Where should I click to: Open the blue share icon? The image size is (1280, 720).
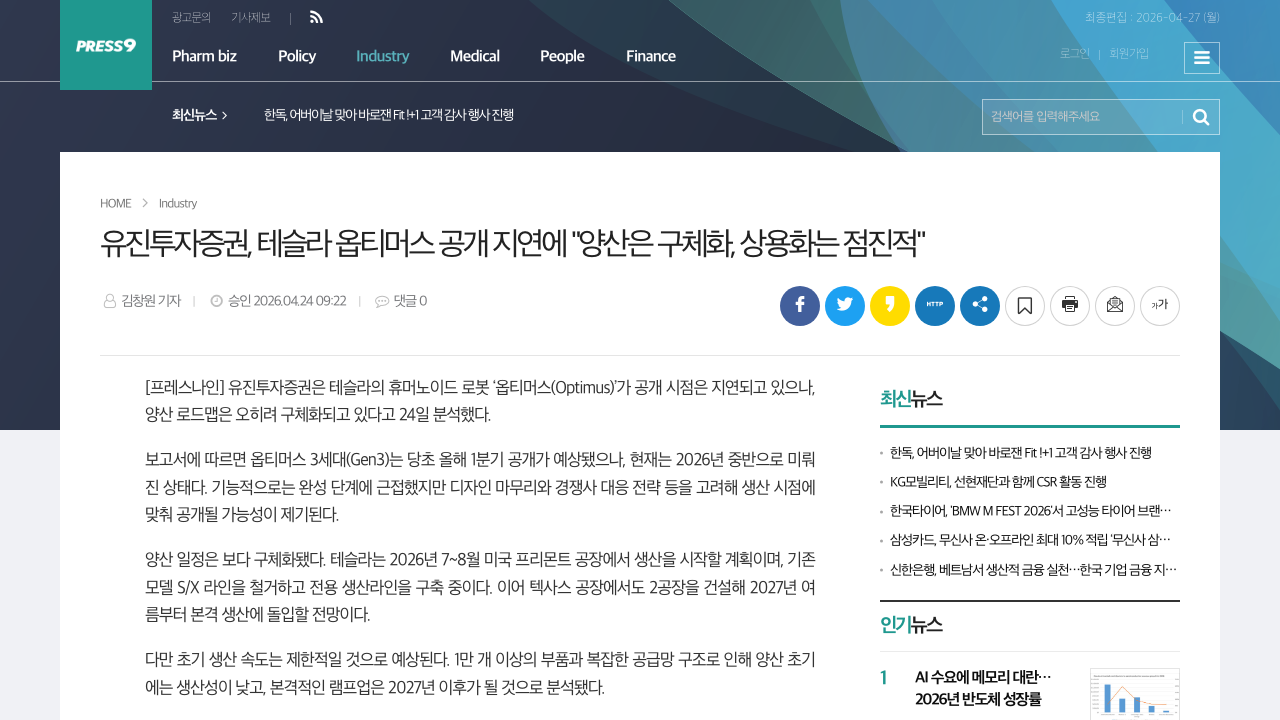point(980,306)
